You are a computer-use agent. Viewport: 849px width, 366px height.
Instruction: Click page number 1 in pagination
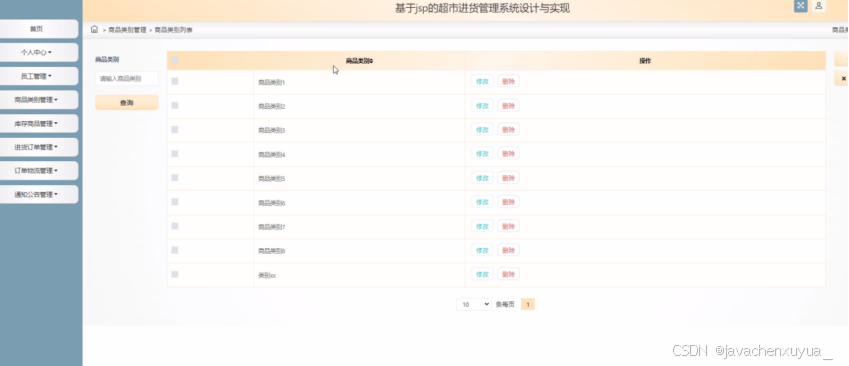click(528, 304)
